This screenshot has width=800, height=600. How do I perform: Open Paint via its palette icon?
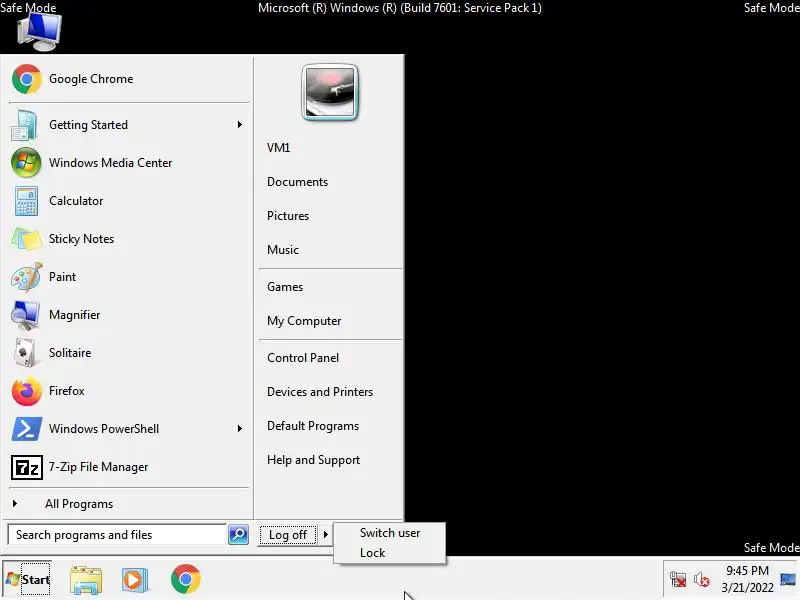pyautogui.click(x=27, y=277)
